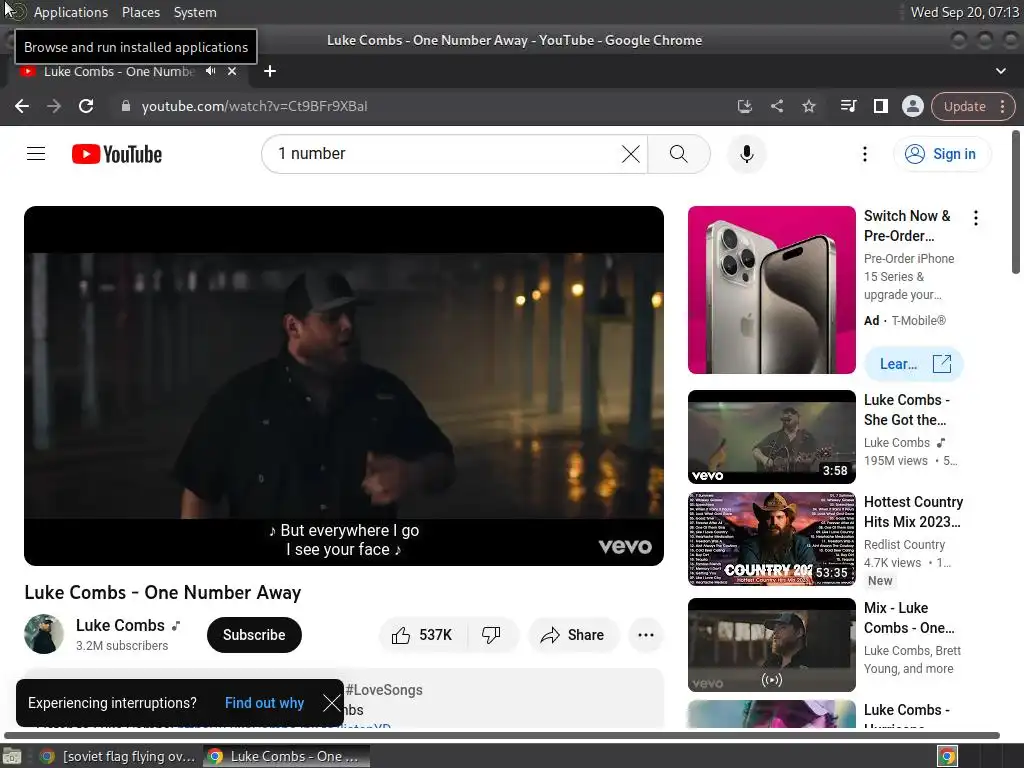Screen dimensions: 1024x768
Task: Share the One Number Away video
Action: coord(573,635)
